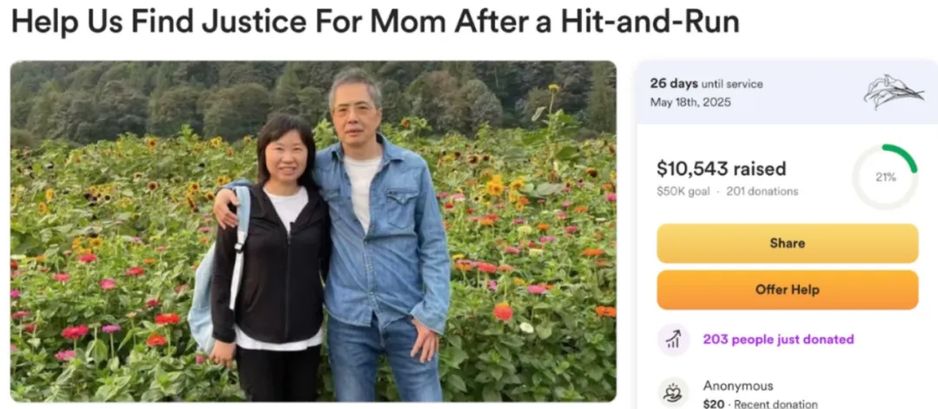This screenshot has height=409, width=938.
Task: Click the 21% circular progress ring
Action: (885, 177)
